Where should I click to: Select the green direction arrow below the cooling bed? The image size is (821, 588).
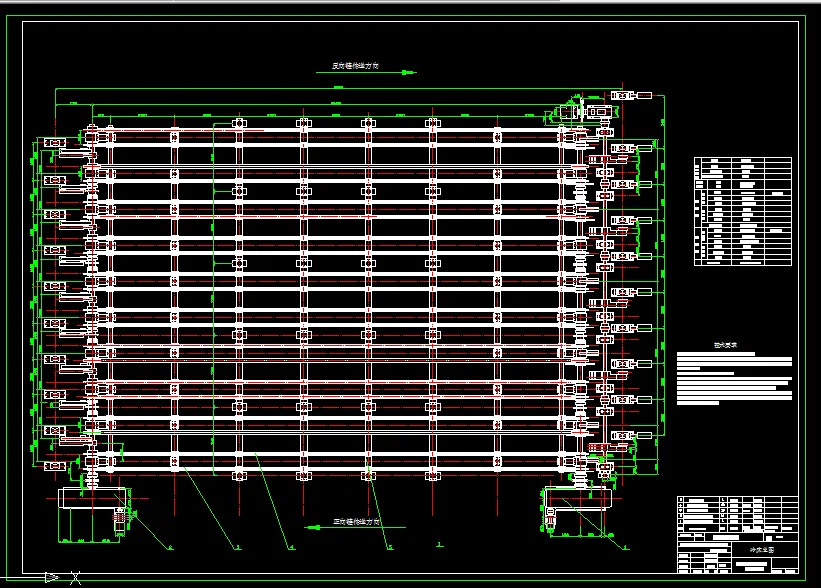tap(355, 527)
